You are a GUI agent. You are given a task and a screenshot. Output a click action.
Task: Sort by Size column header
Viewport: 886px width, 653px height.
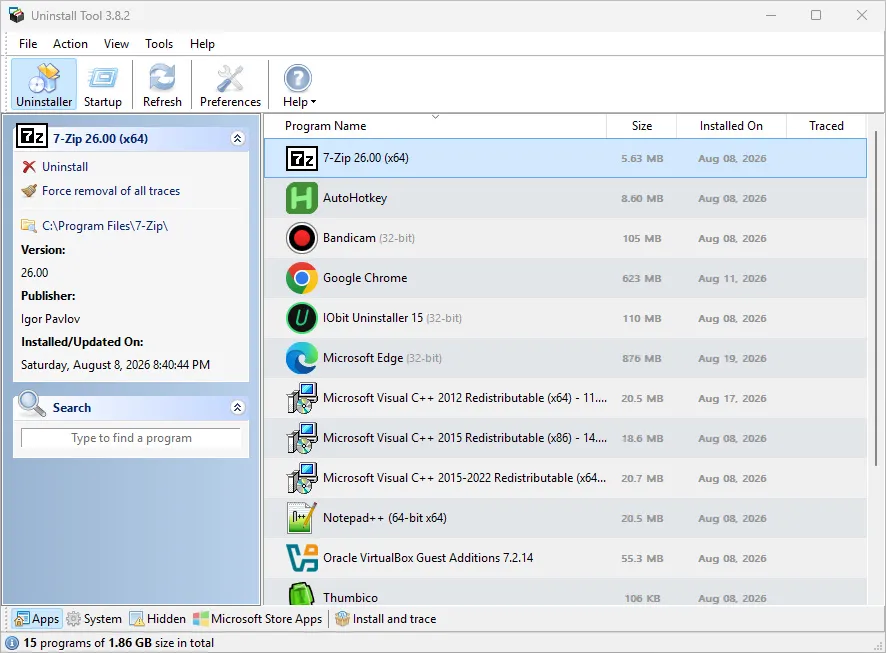641,126
